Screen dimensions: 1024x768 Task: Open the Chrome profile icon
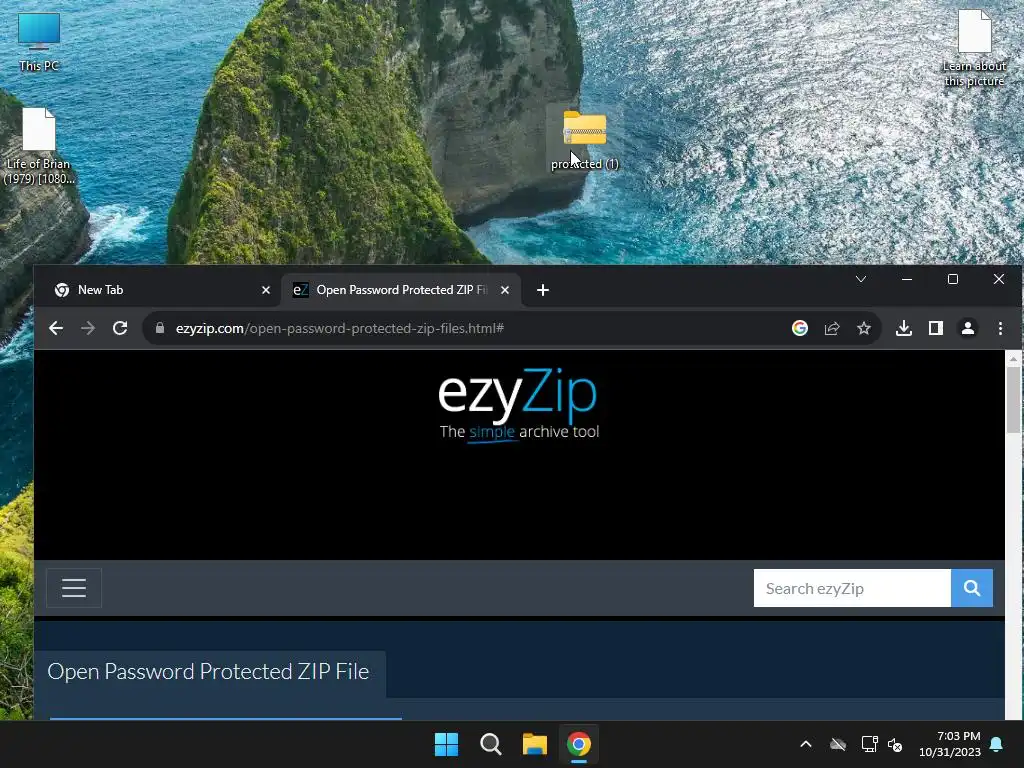pyautogui.click(x=968, y=328)
